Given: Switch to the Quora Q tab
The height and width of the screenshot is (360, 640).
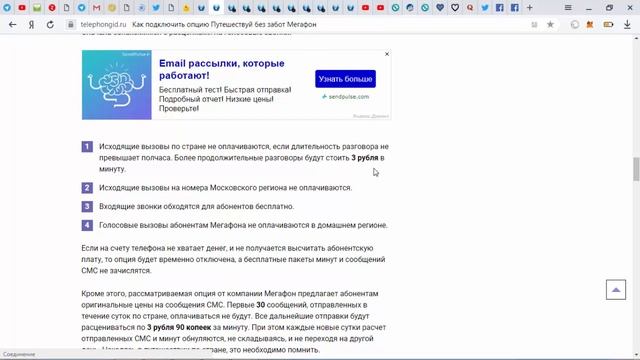Looking at the screenshot, I should click(470, 7).
